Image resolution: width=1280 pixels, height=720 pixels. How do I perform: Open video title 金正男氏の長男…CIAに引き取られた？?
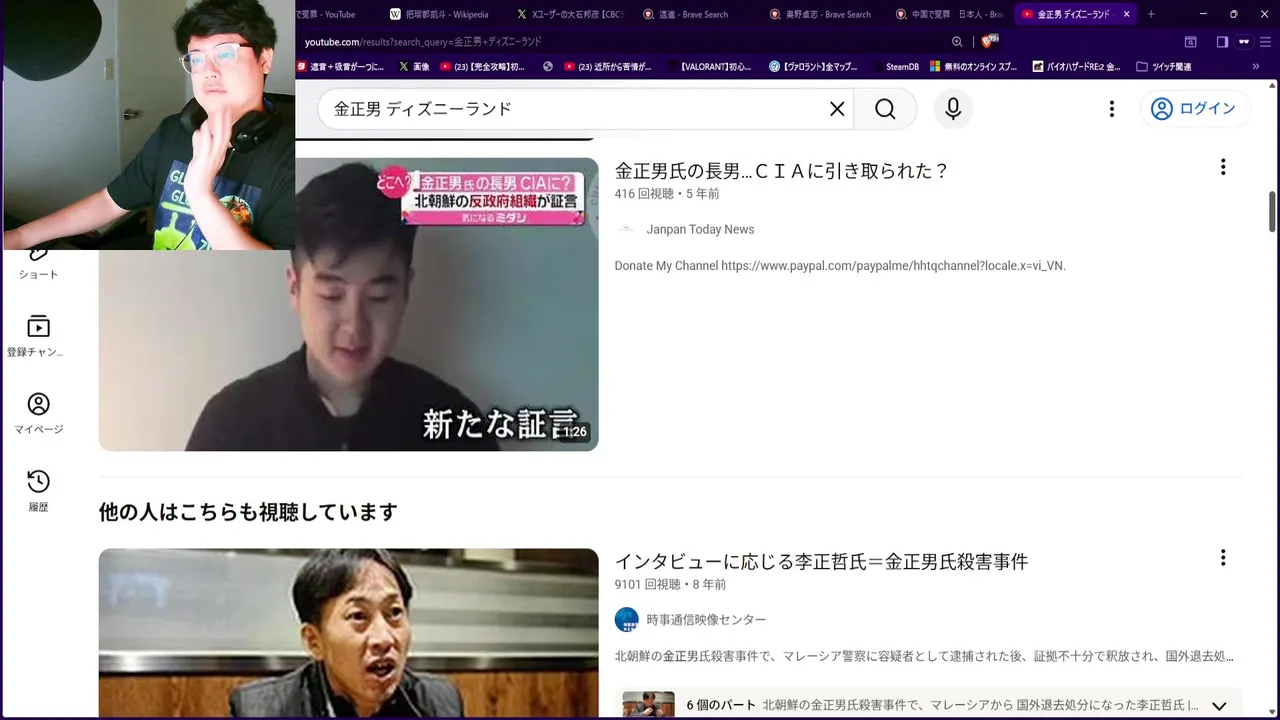tap(782, 171)
